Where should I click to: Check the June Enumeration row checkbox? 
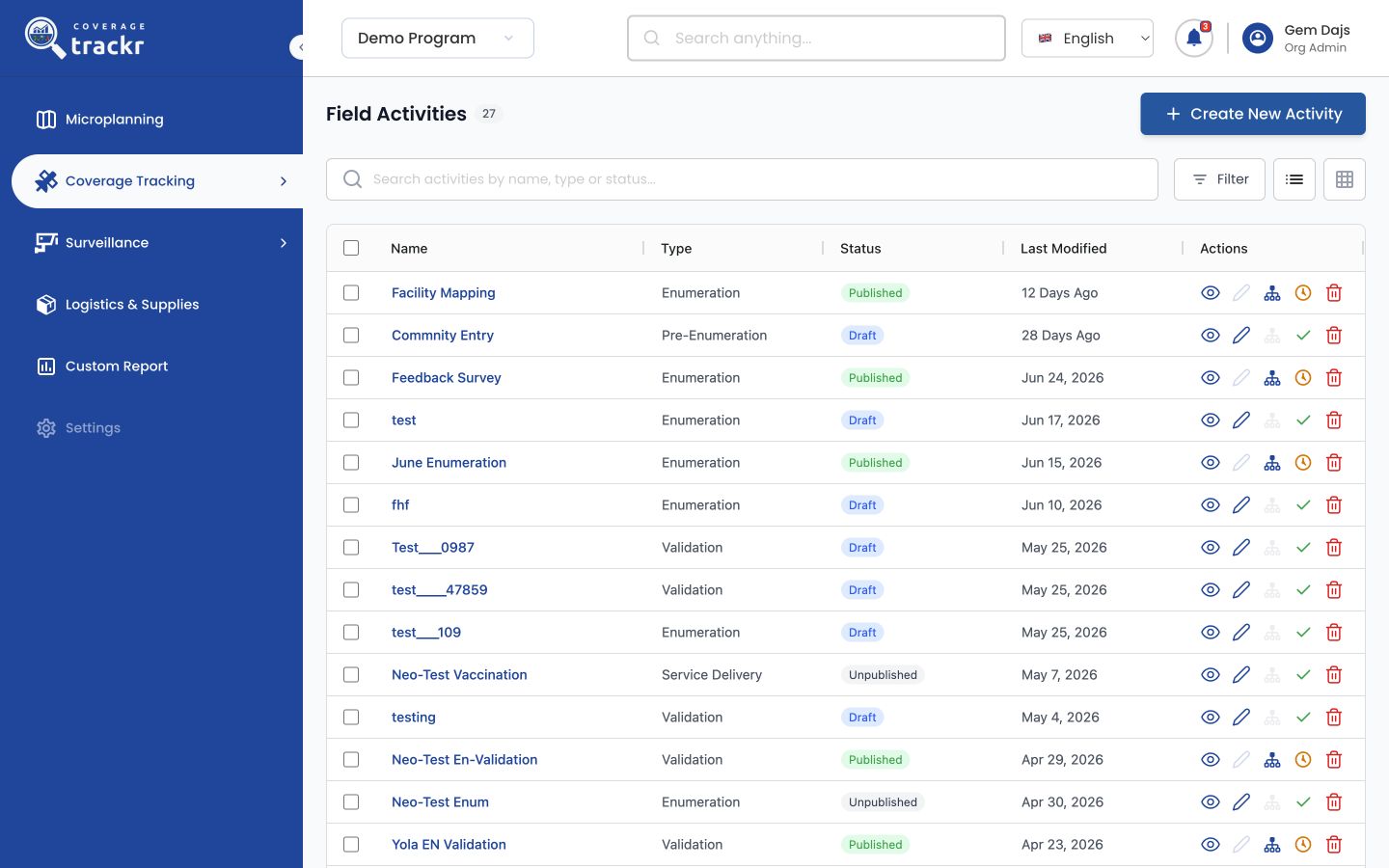click(x=351, y=463)
